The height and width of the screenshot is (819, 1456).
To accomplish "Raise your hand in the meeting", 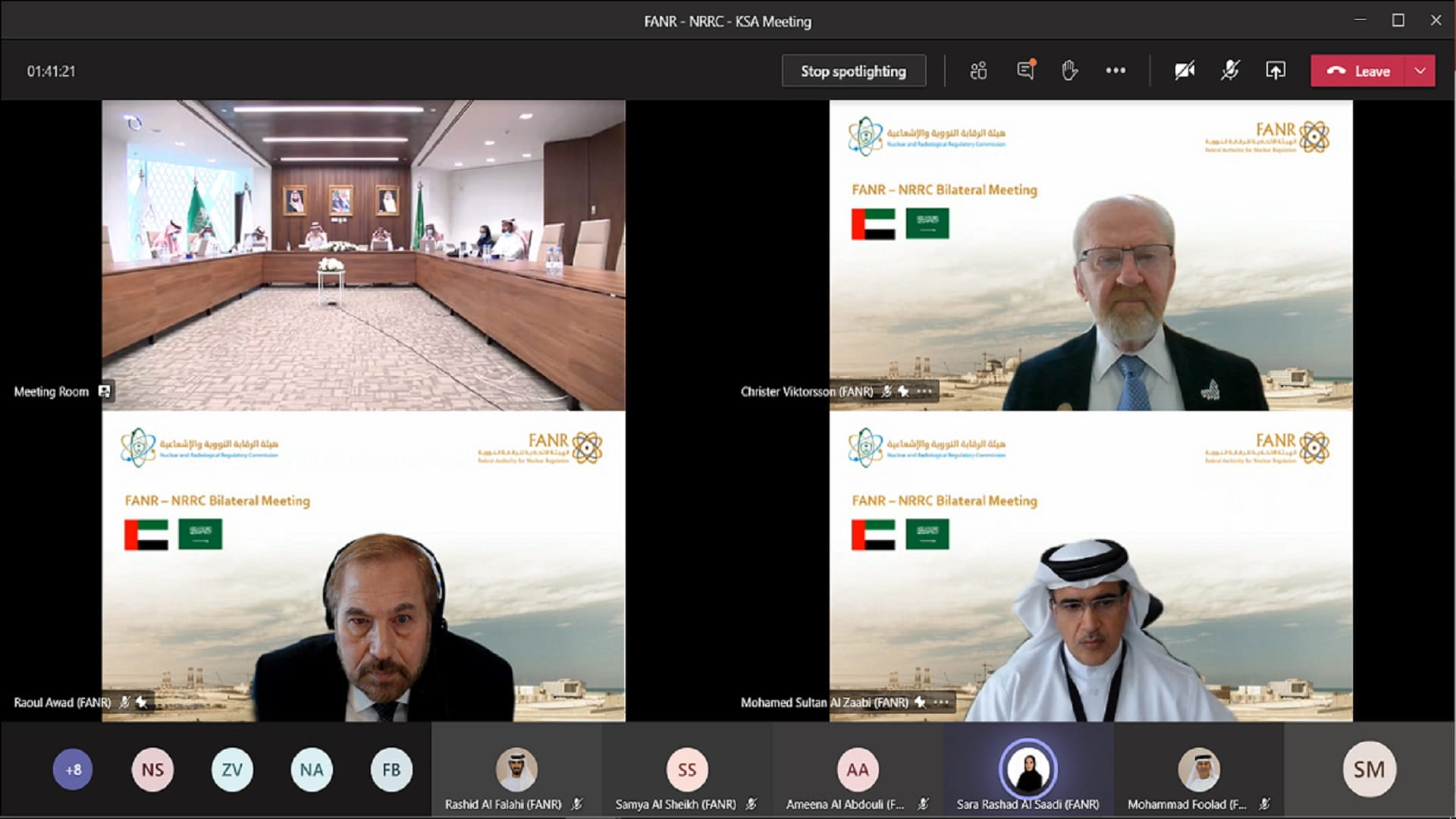I will coord(1070,71).
